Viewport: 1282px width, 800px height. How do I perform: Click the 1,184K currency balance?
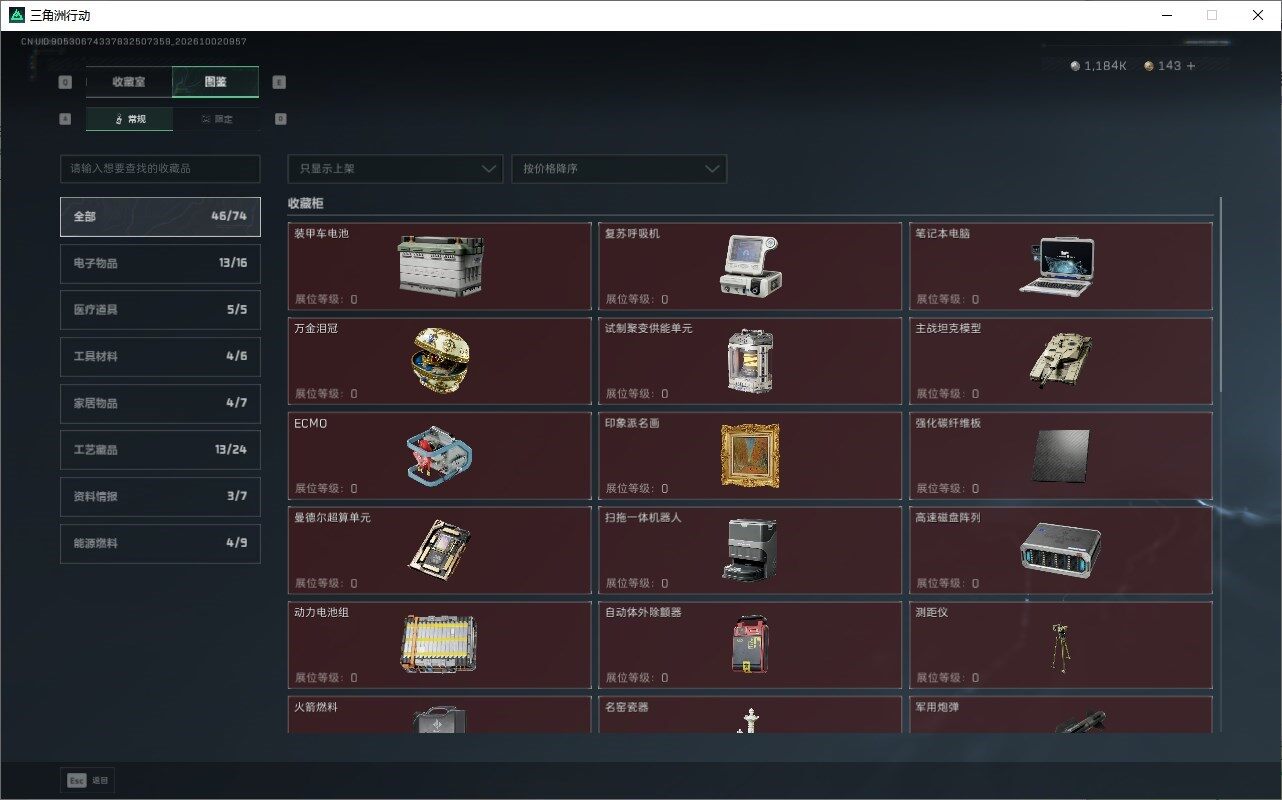click(x=1099, y=66)
